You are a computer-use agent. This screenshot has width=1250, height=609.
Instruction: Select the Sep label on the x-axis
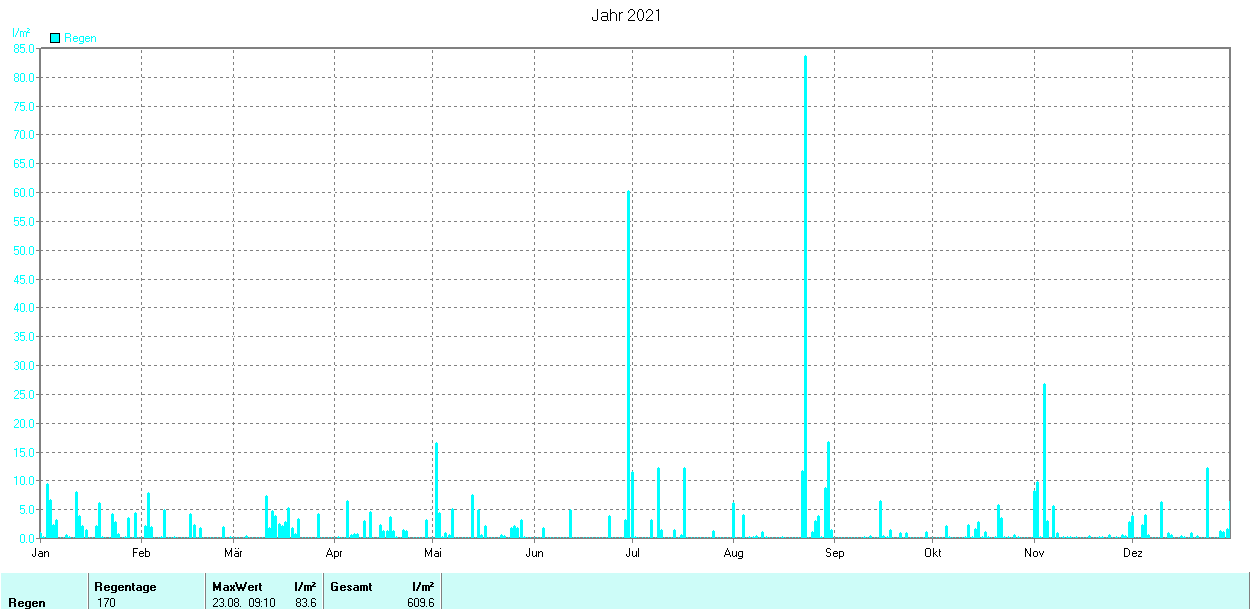pyautogui.click(x=834, y=552)
